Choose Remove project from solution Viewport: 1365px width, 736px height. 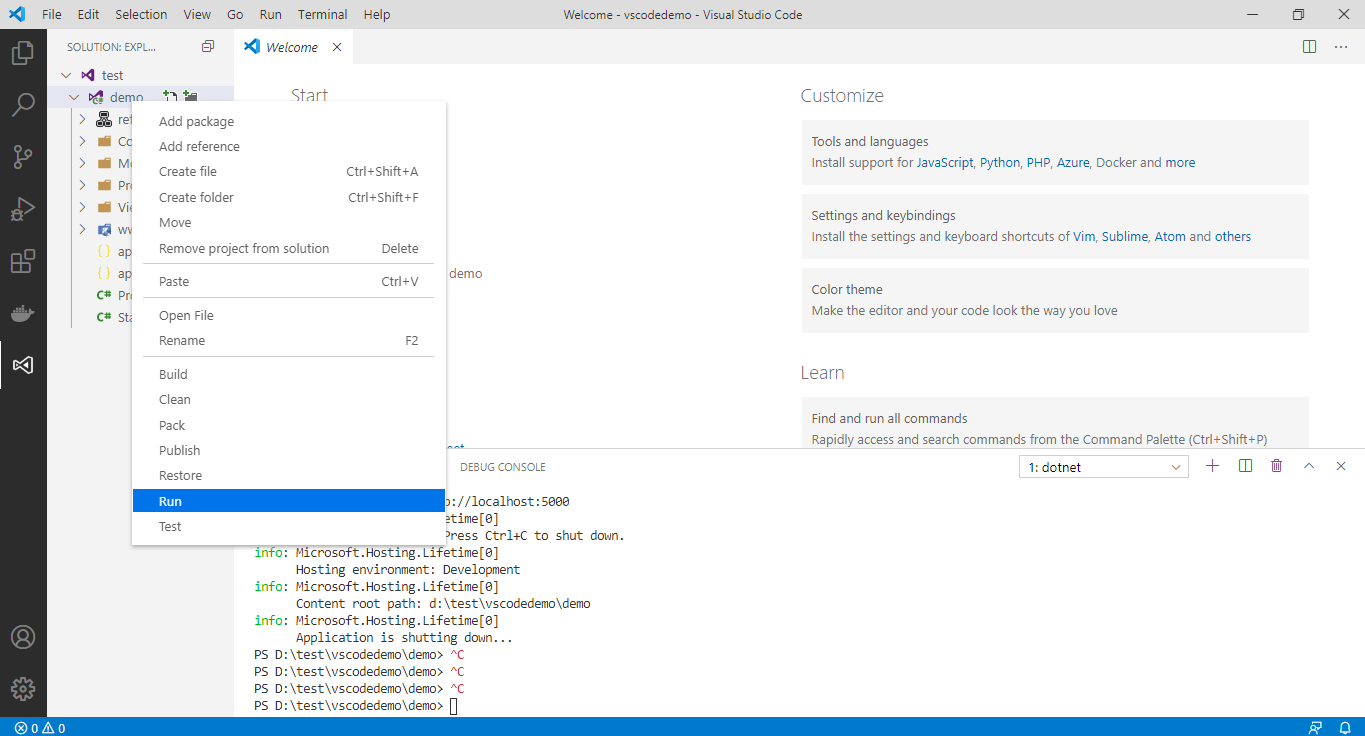289,248
